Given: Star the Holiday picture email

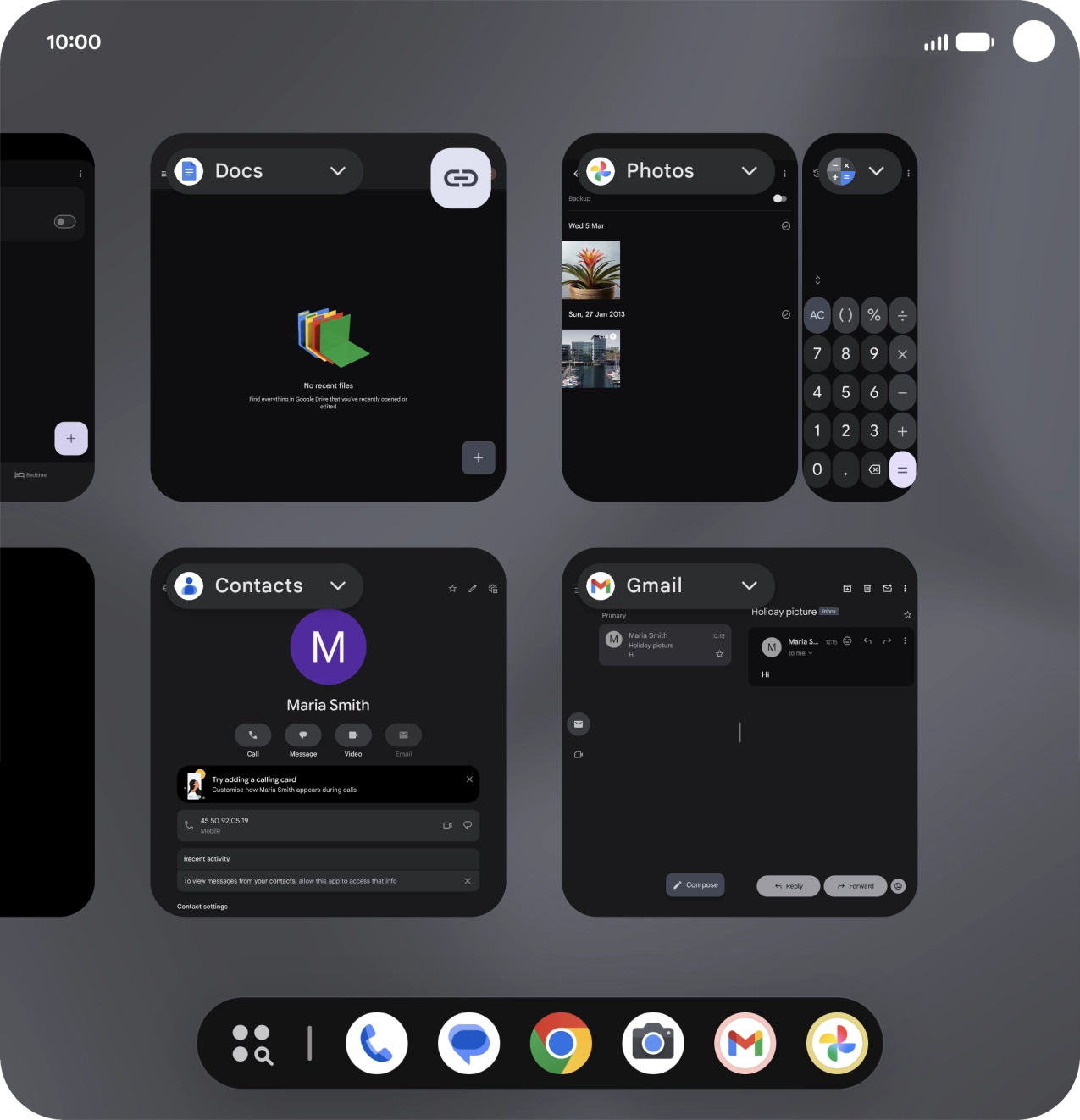Looking at the screenshot, I should pyautogui.click(x=907, y=613).
